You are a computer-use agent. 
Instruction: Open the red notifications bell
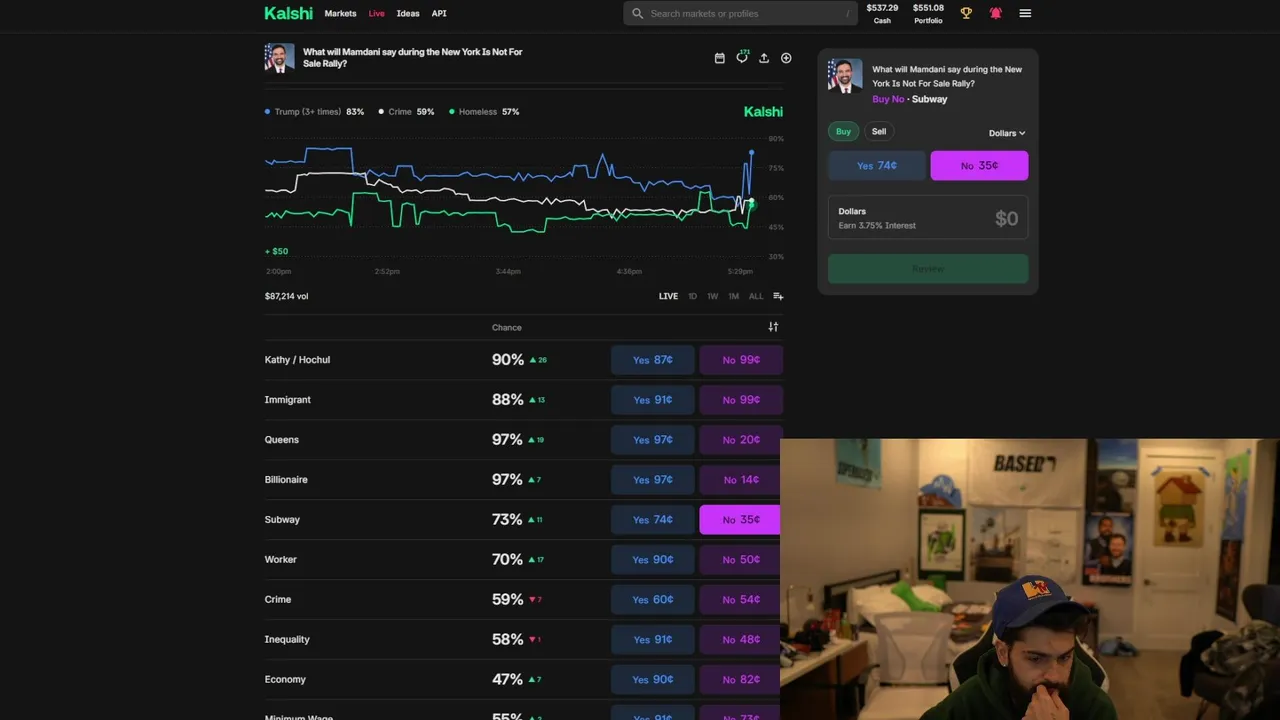995,13
